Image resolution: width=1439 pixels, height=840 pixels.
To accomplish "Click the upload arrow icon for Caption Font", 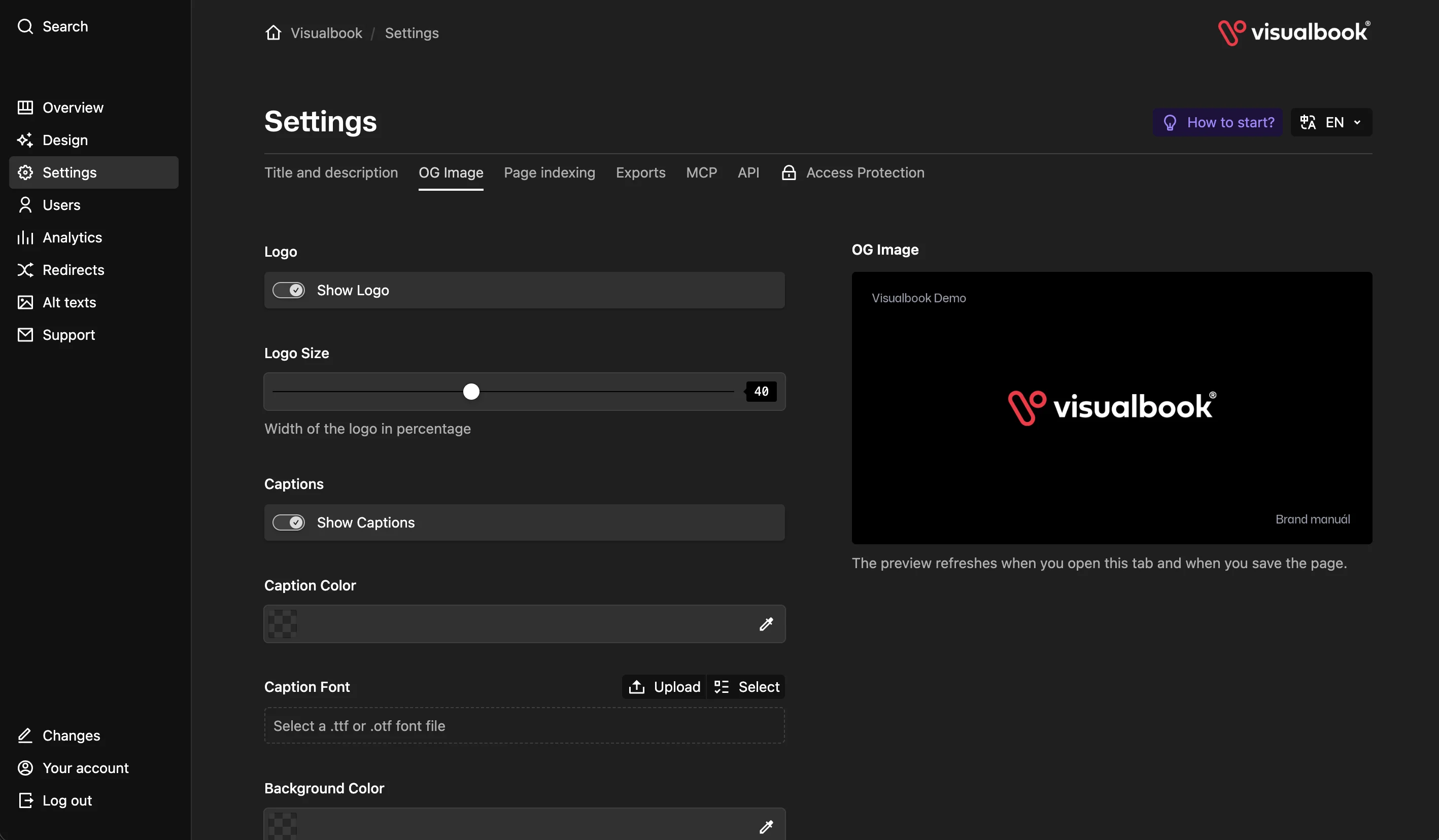I will click(637, 687).
